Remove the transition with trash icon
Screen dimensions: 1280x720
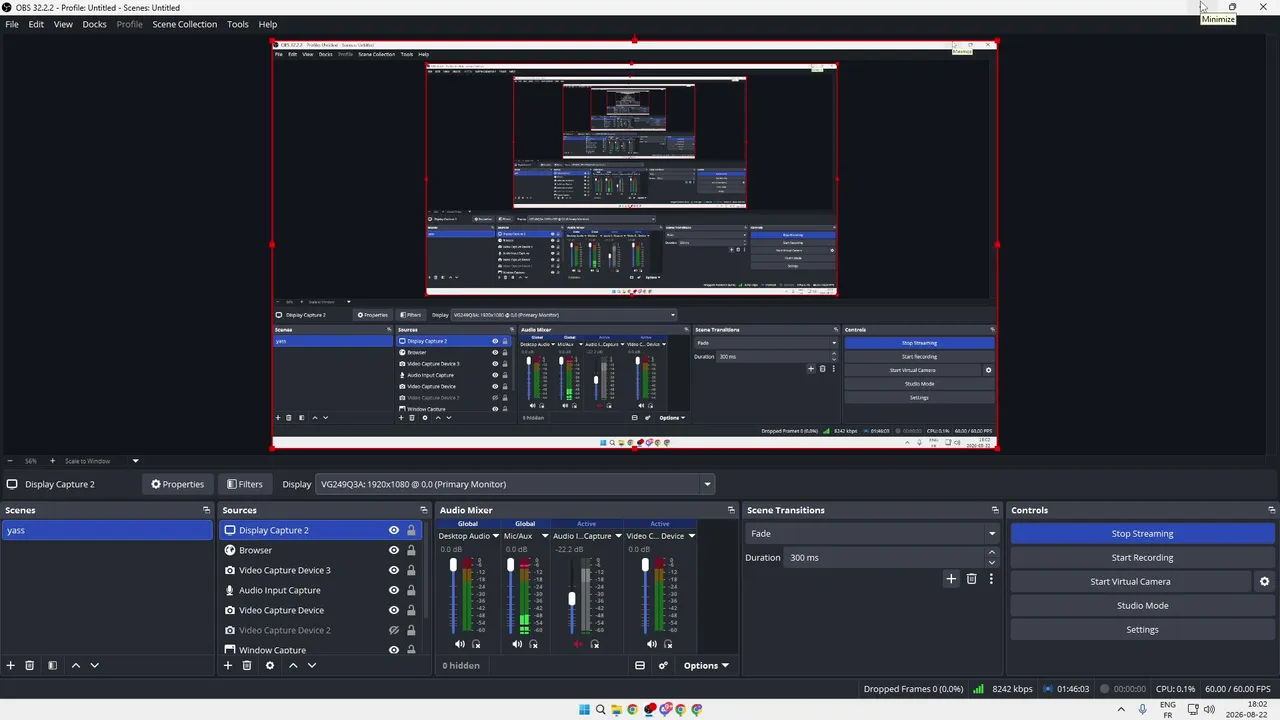pos(971,578)
